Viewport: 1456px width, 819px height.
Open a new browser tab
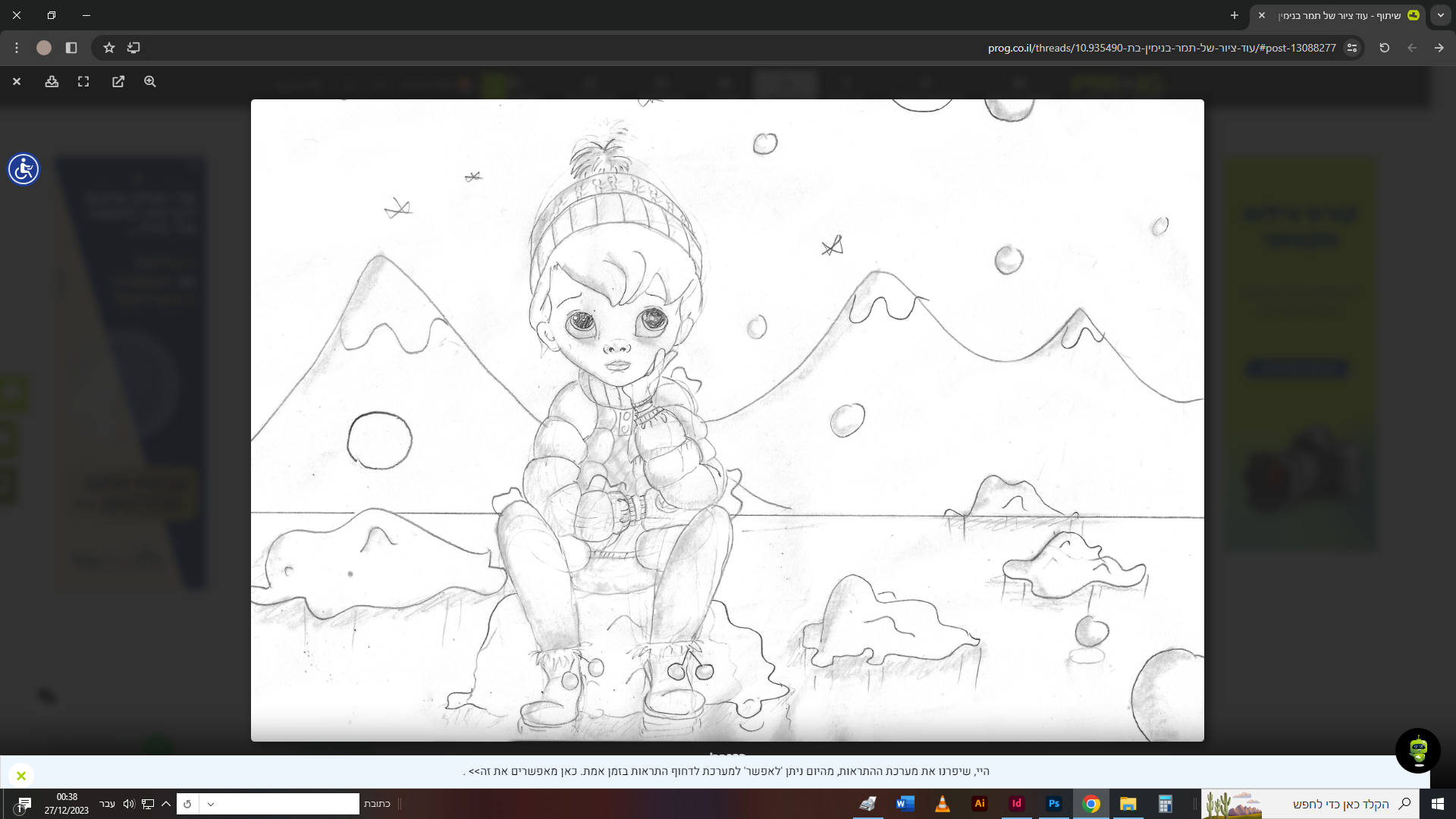pos(1235,15)
